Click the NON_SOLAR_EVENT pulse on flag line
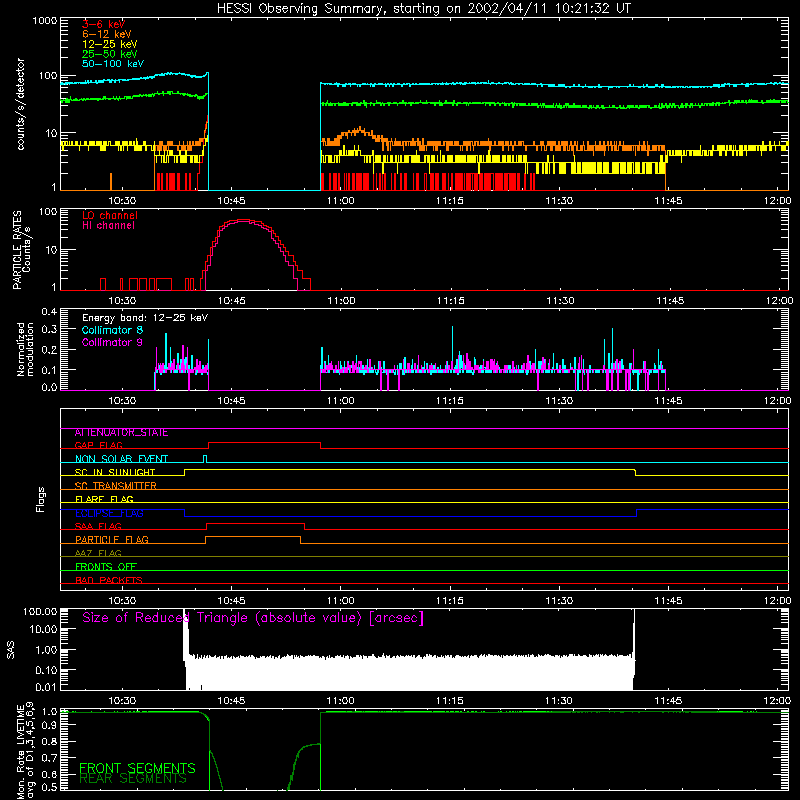Viewport: 800px width, 800px height. [205, 458]
